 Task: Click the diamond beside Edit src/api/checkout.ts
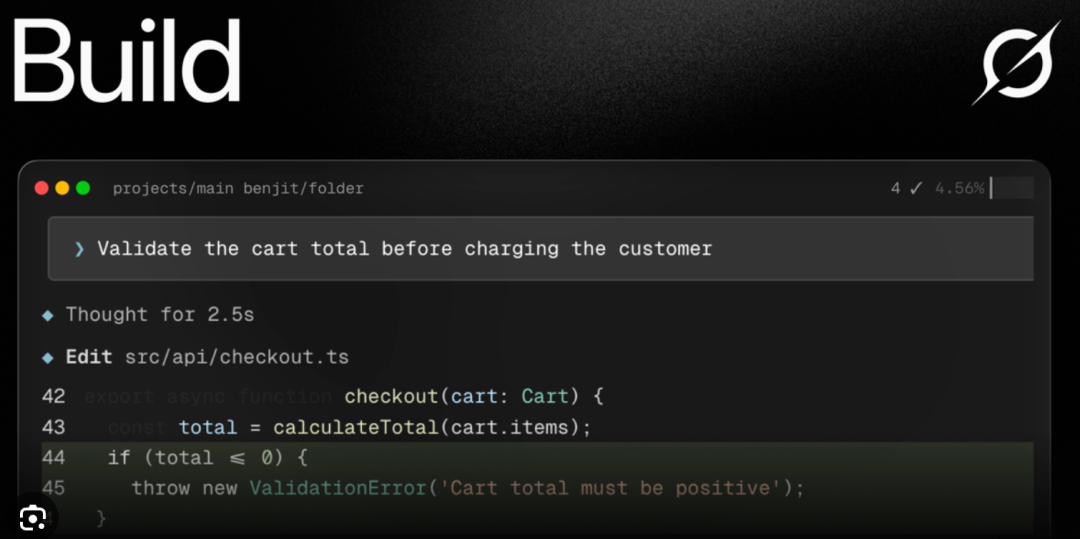tap(48, 358)
